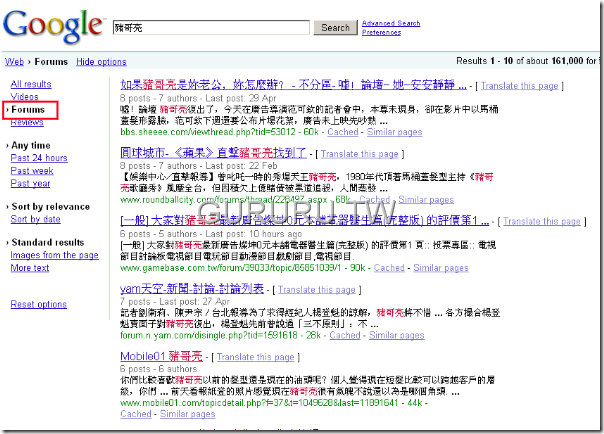Select All results filter
The height and width of the screenshot is (434, 604).
31,84
